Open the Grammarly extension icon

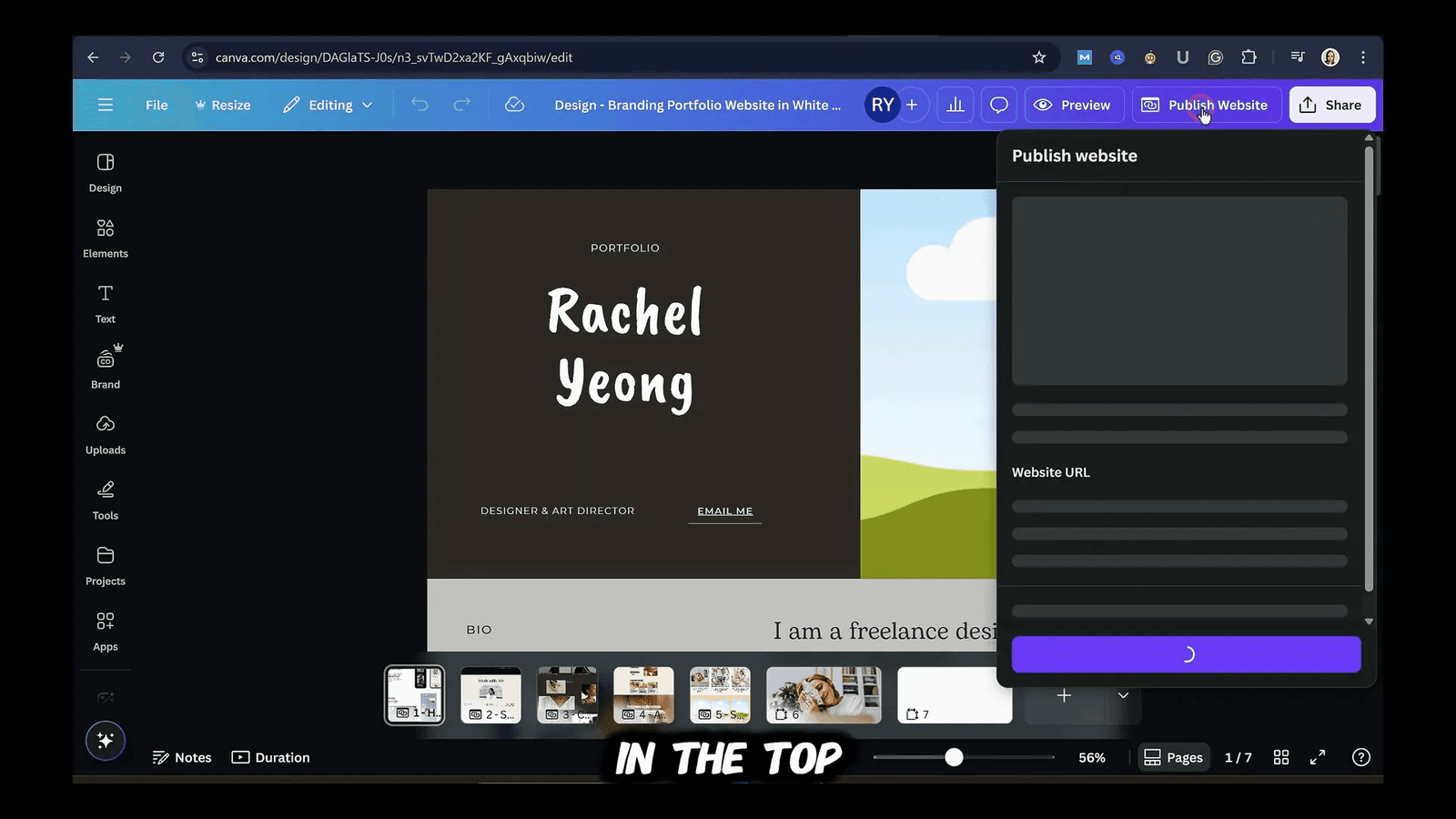click(x=1216, y=57)
